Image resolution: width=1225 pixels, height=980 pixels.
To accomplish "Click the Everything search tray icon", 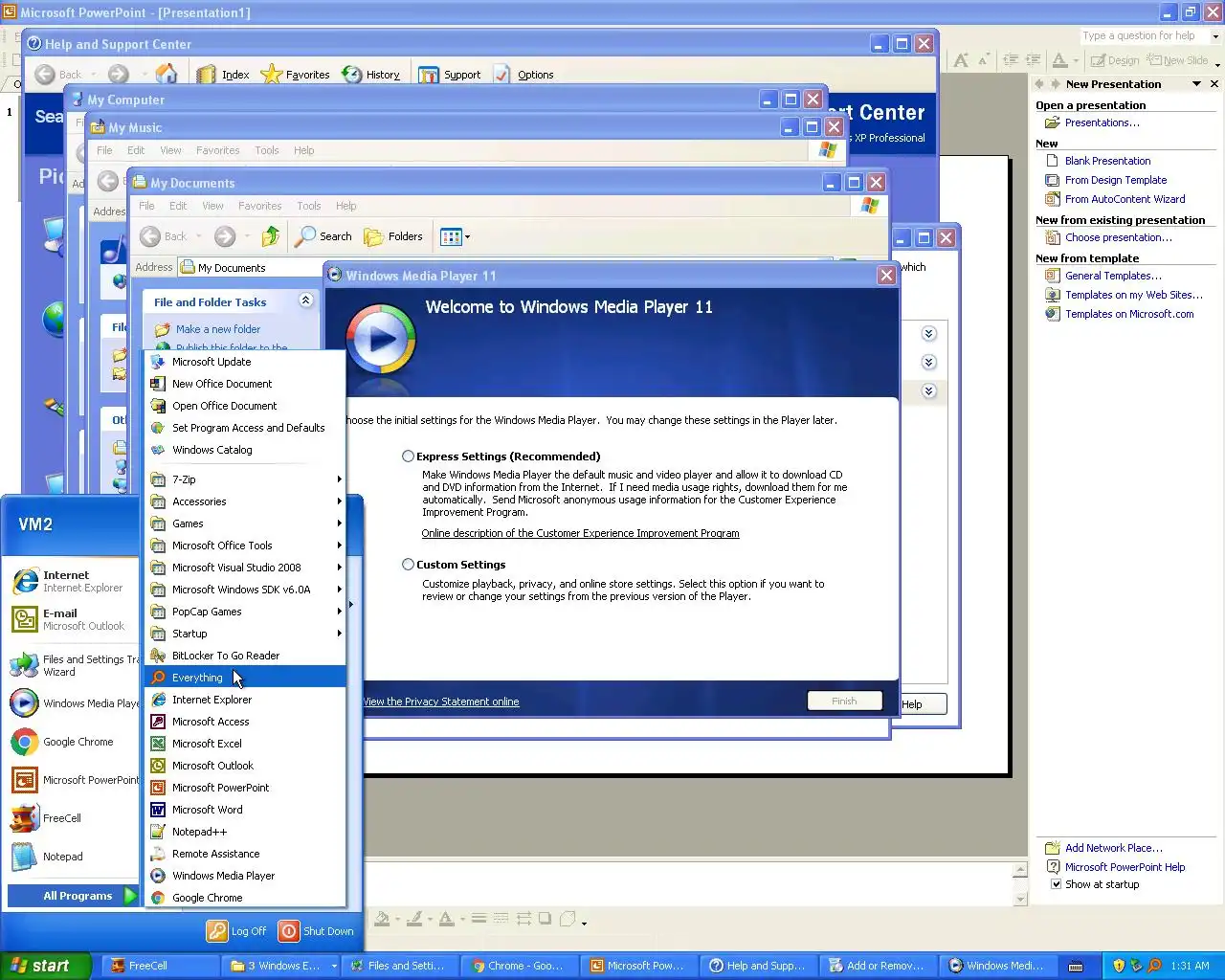I will pyautogui.click(x=1154, y=966).
